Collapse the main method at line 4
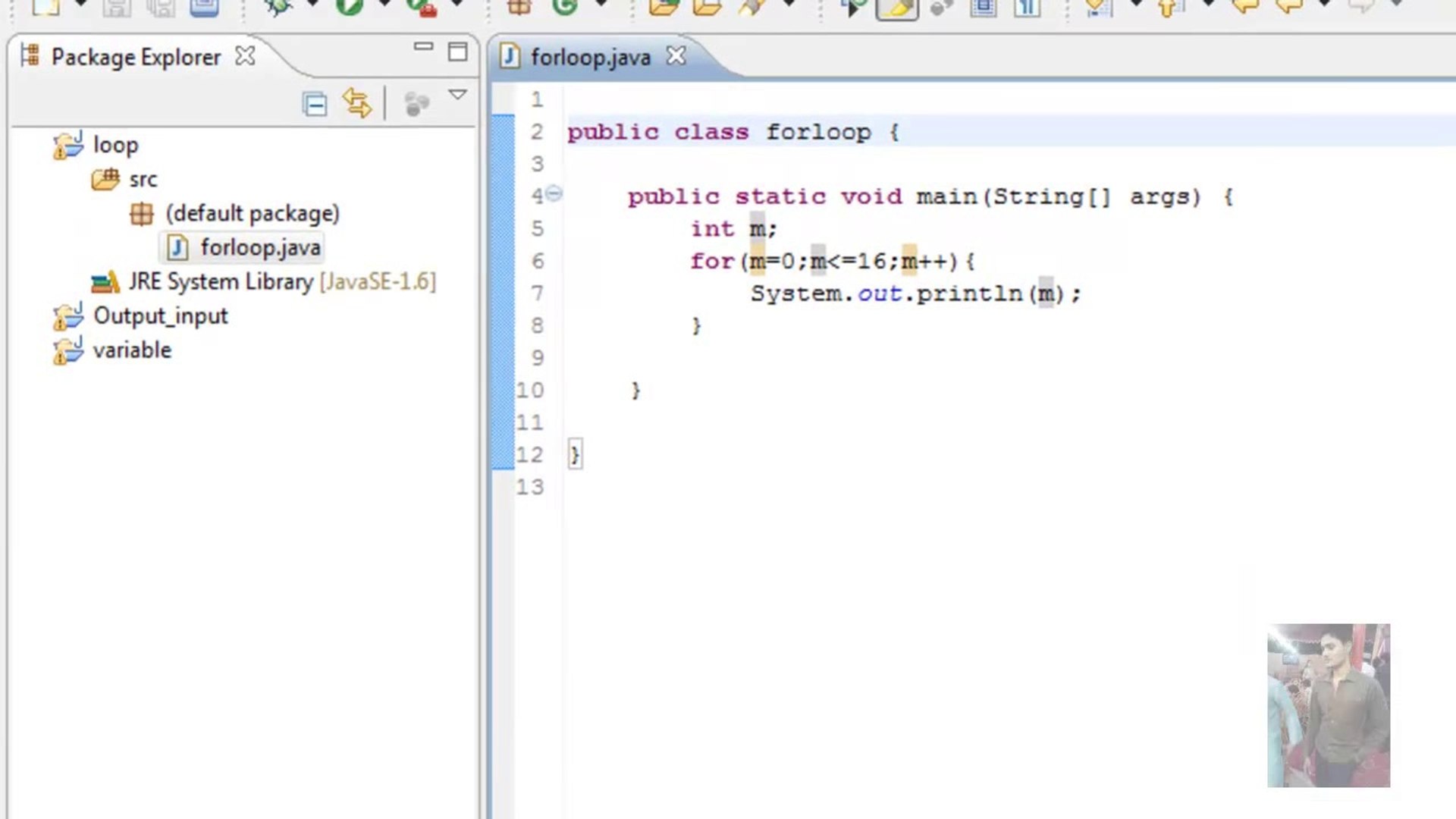 (554, 195)
